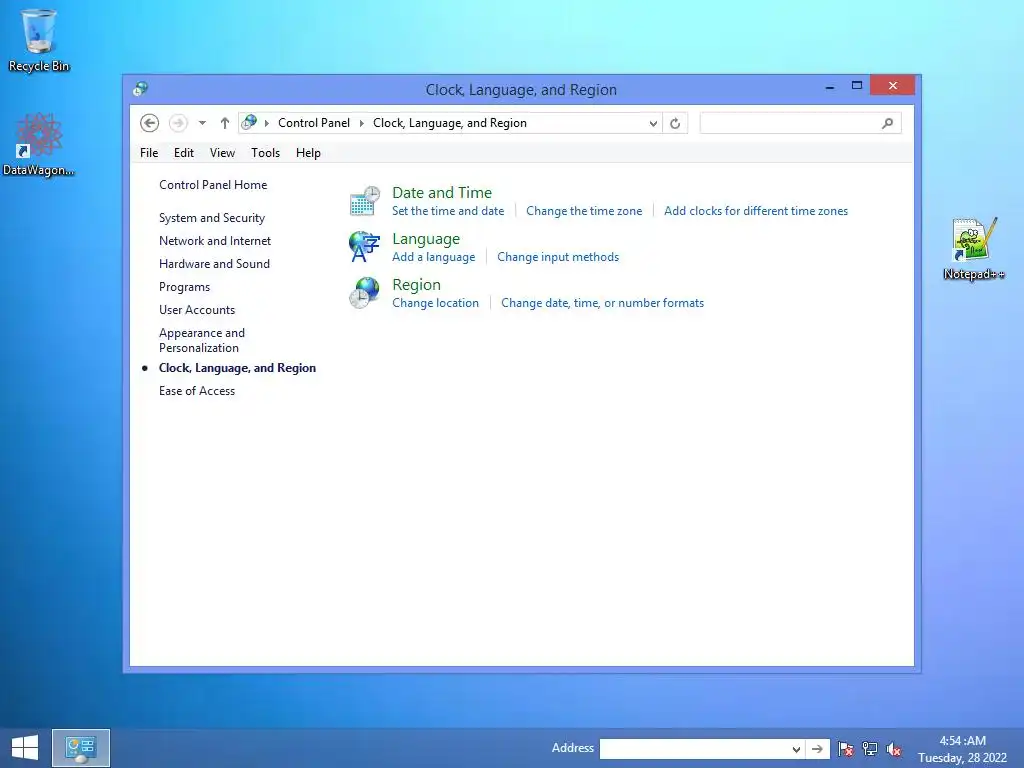
Task: Click the window's title bar Control Panel icon
Action: click(x=140, y=89)
